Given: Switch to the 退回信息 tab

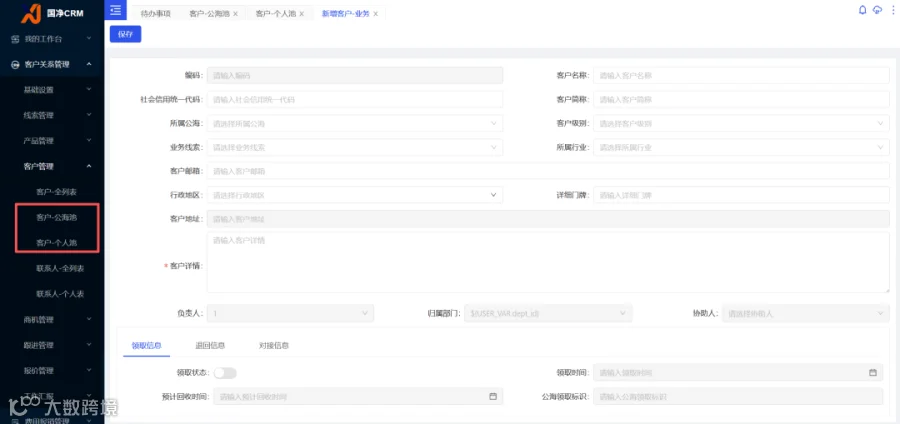Looking at the screenshot, I should (x=210, y=345).
